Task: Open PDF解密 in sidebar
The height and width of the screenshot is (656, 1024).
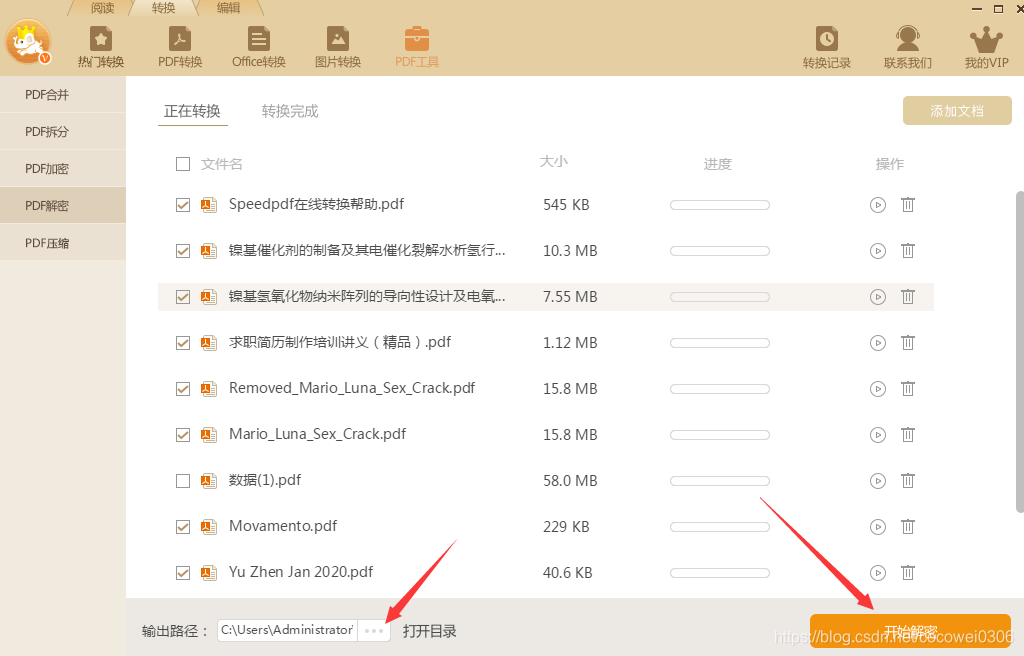Action: pos(63,205)
